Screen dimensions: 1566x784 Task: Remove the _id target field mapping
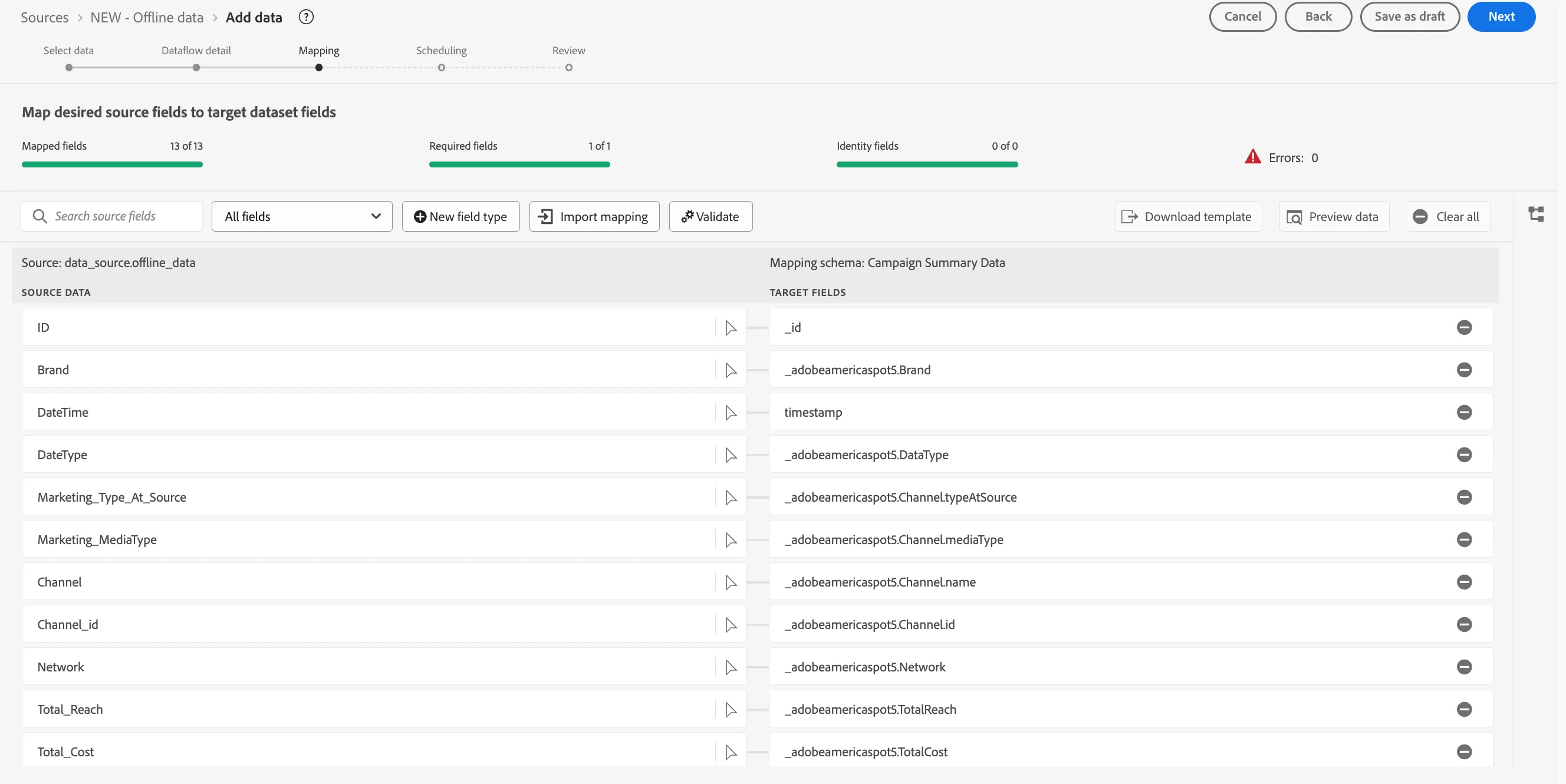click(x=1464, y=328)
